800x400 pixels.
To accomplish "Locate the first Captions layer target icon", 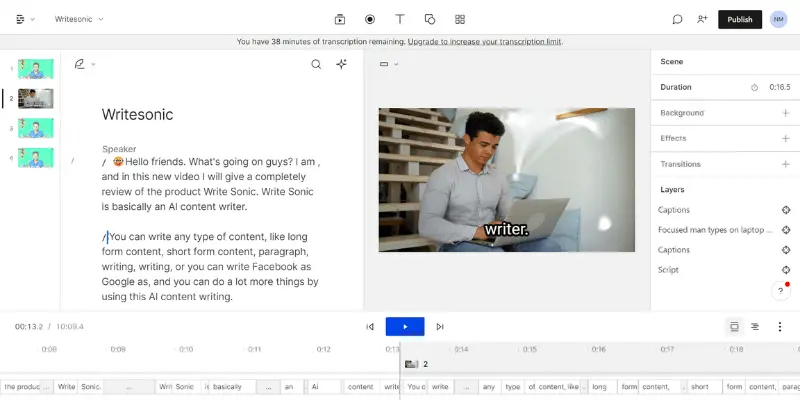I will click(786, 210).
